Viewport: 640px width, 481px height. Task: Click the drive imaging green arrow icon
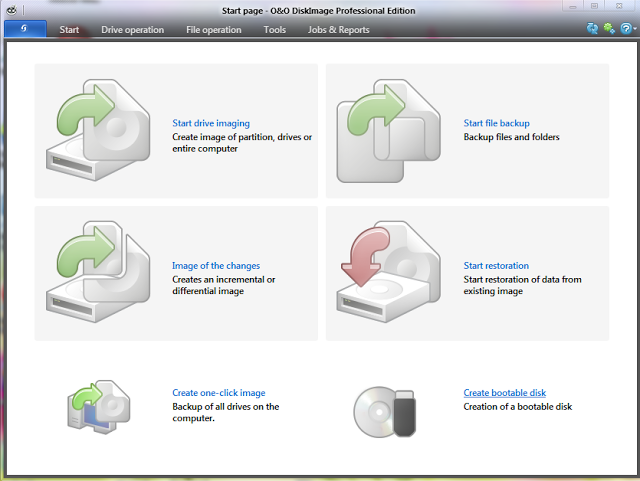tap(98, 130)
